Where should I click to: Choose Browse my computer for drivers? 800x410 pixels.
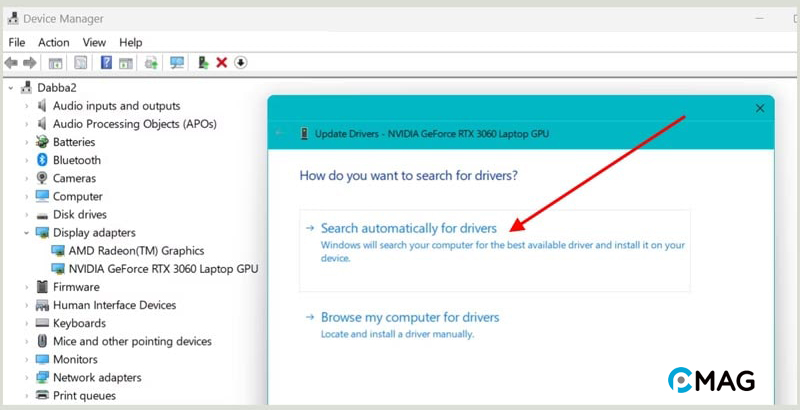(x=409, y=317)
